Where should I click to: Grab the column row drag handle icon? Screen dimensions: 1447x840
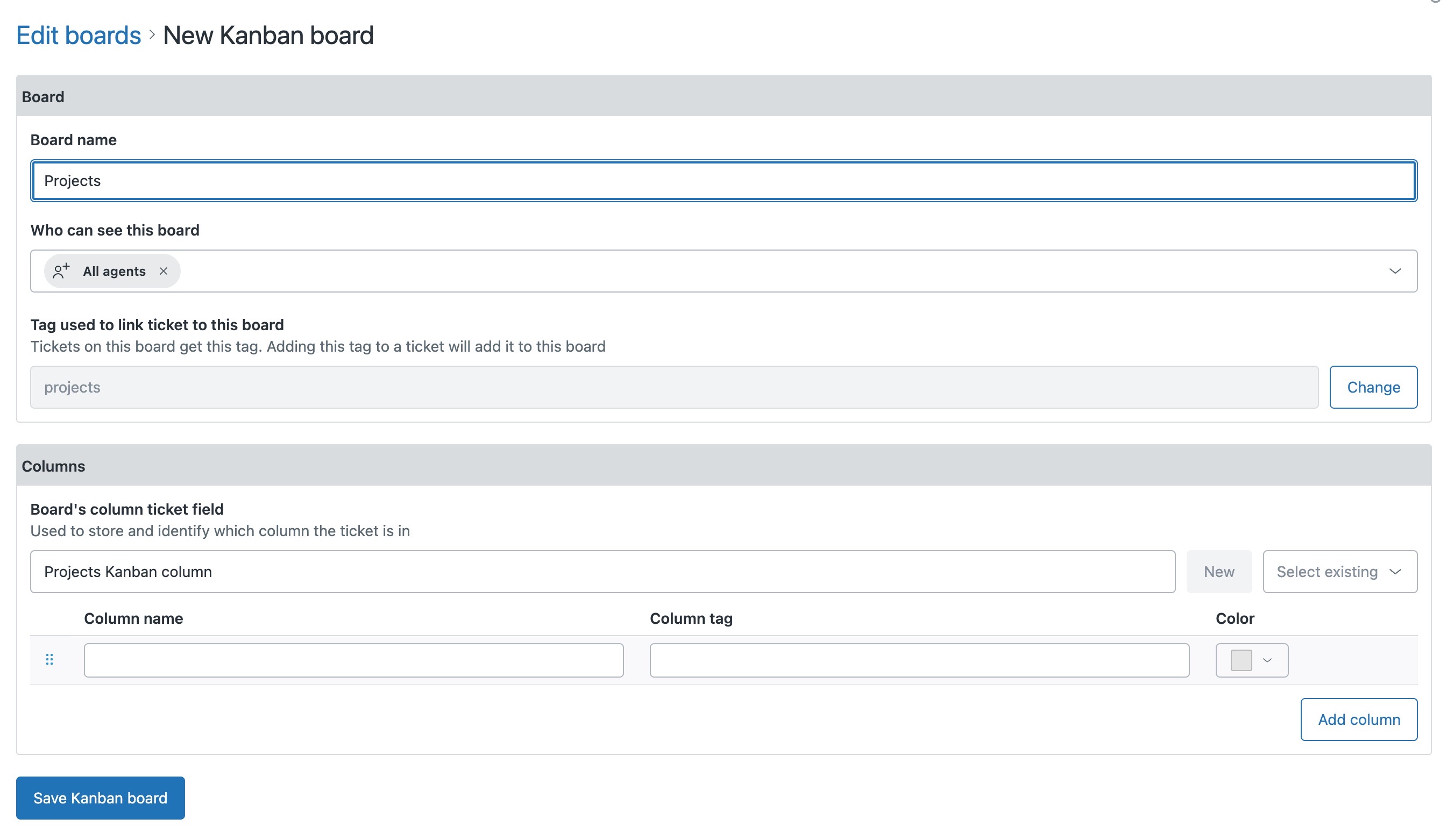[x=49, y=660]
